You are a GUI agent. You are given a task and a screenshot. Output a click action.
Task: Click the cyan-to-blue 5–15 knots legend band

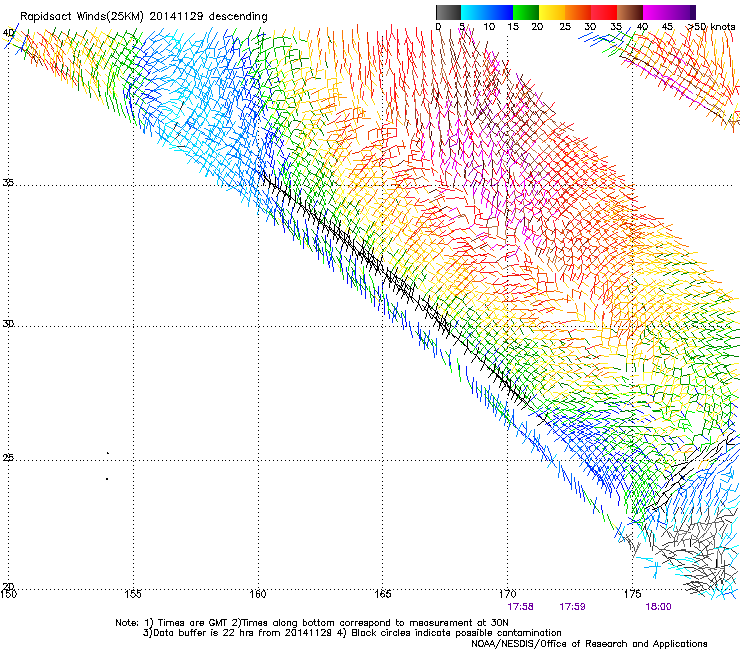(x=487, y=12)
